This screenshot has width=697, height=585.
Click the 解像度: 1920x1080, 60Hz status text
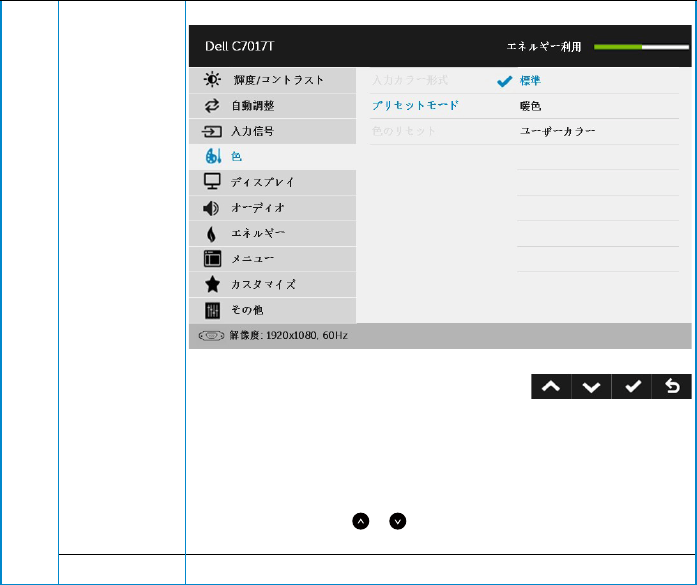point(288,336)
